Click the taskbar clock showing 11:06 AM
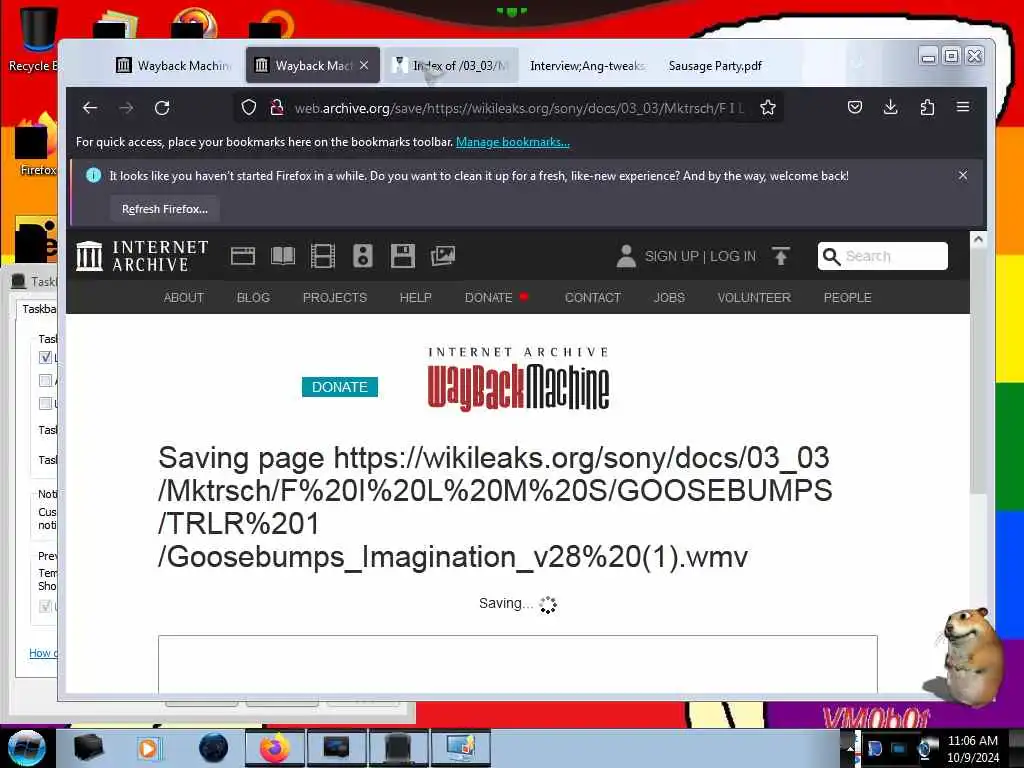The image size is (1024, 768). click(972, 741)
